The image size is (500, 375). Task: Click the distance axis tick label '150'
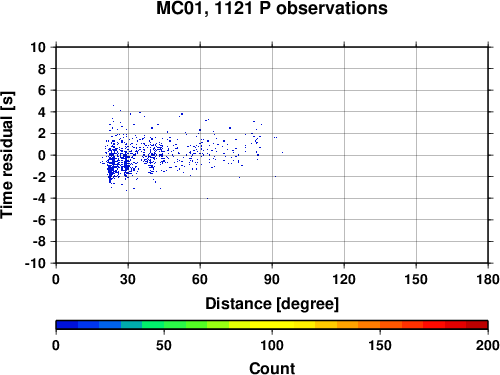click(x=416, y=279)
